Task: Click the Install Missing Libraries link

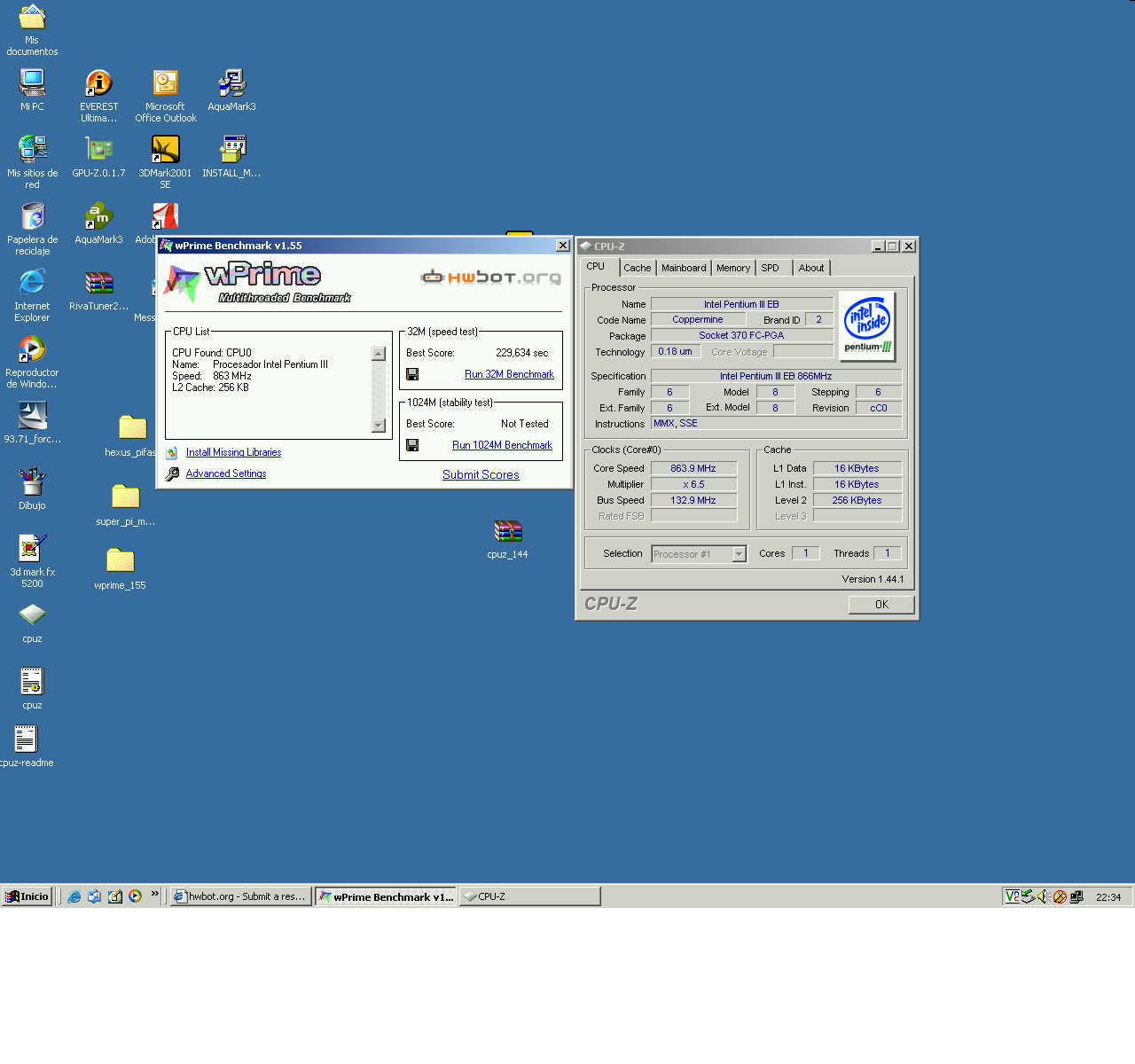Action: click(233, 452)
